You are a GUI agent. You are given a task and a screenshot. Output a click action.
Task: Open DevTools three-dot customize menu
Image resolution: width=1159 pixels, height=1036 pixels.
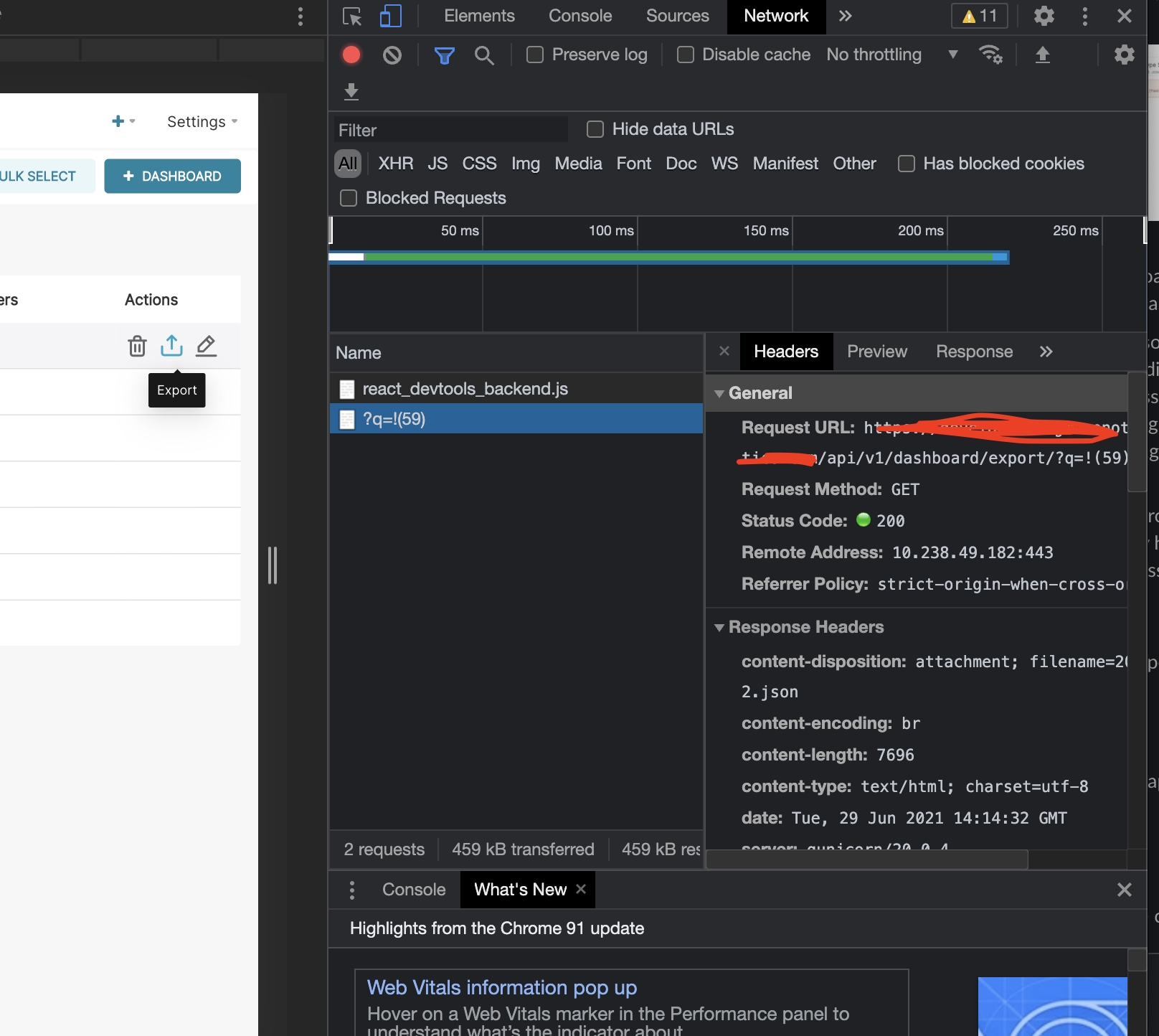tap(1085, 16)
